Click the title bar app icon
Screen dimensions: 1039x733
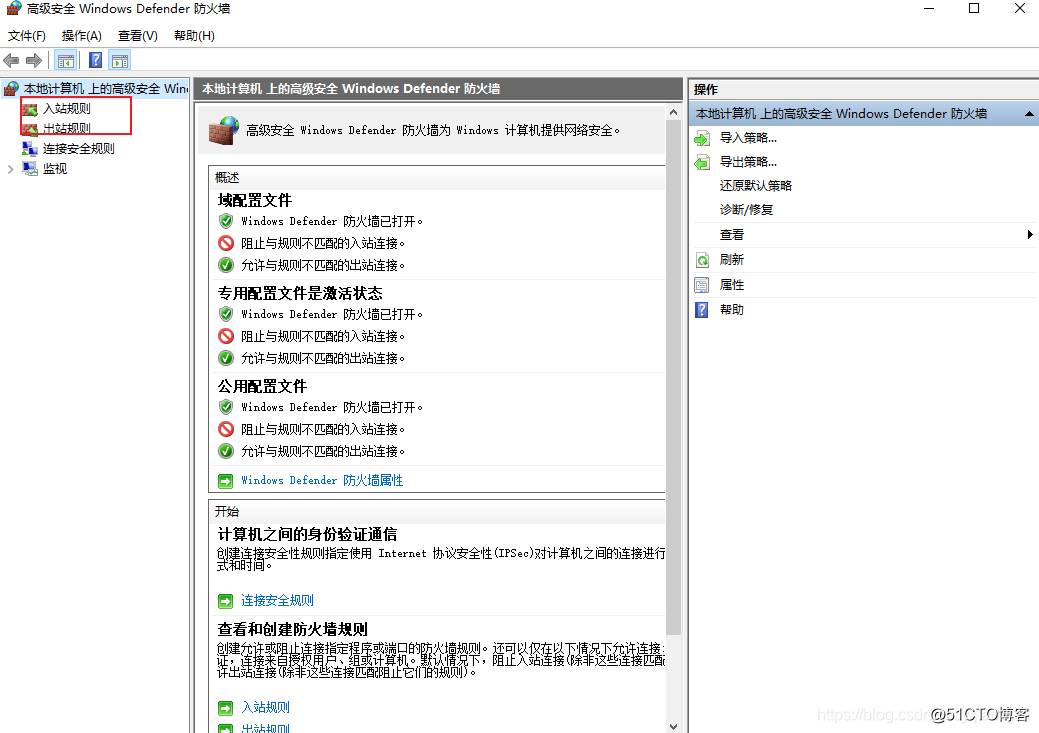tap(13, 9)
